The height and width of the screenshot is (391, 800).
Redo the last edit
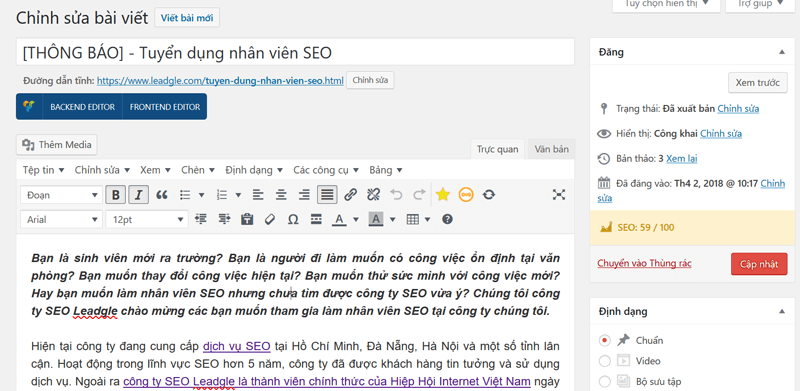(419, 194)
